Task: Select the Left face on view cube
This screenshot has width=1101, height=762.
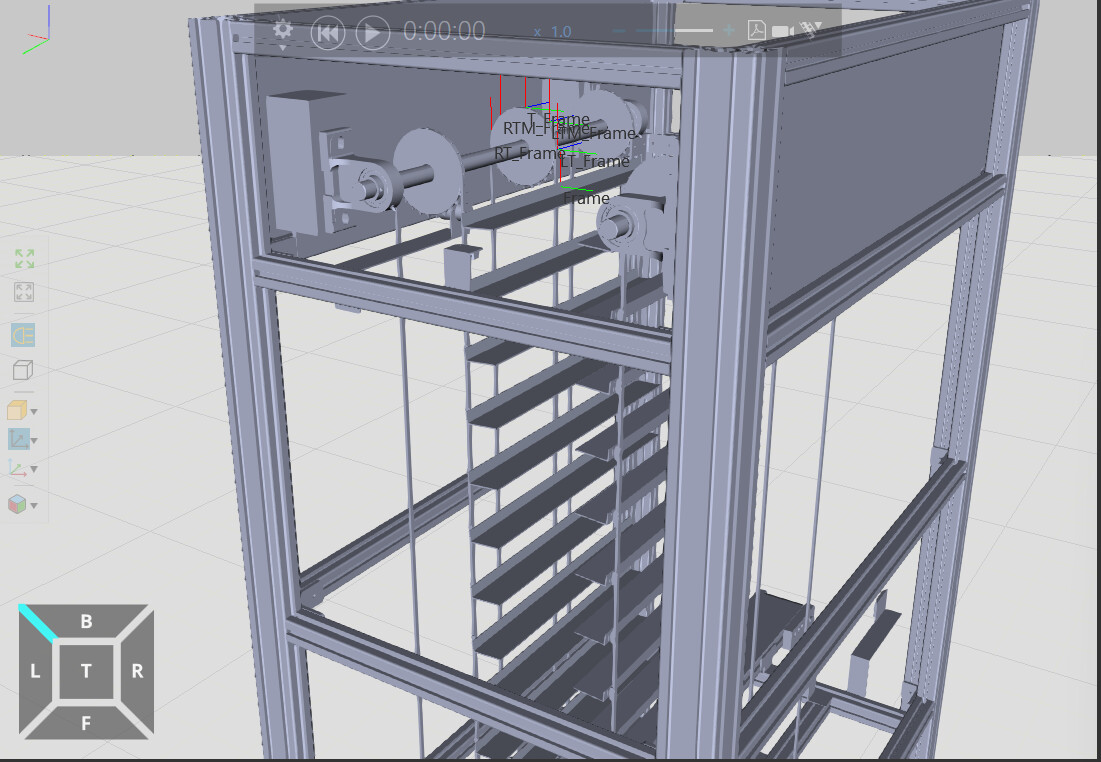Action: click(35, 671)
